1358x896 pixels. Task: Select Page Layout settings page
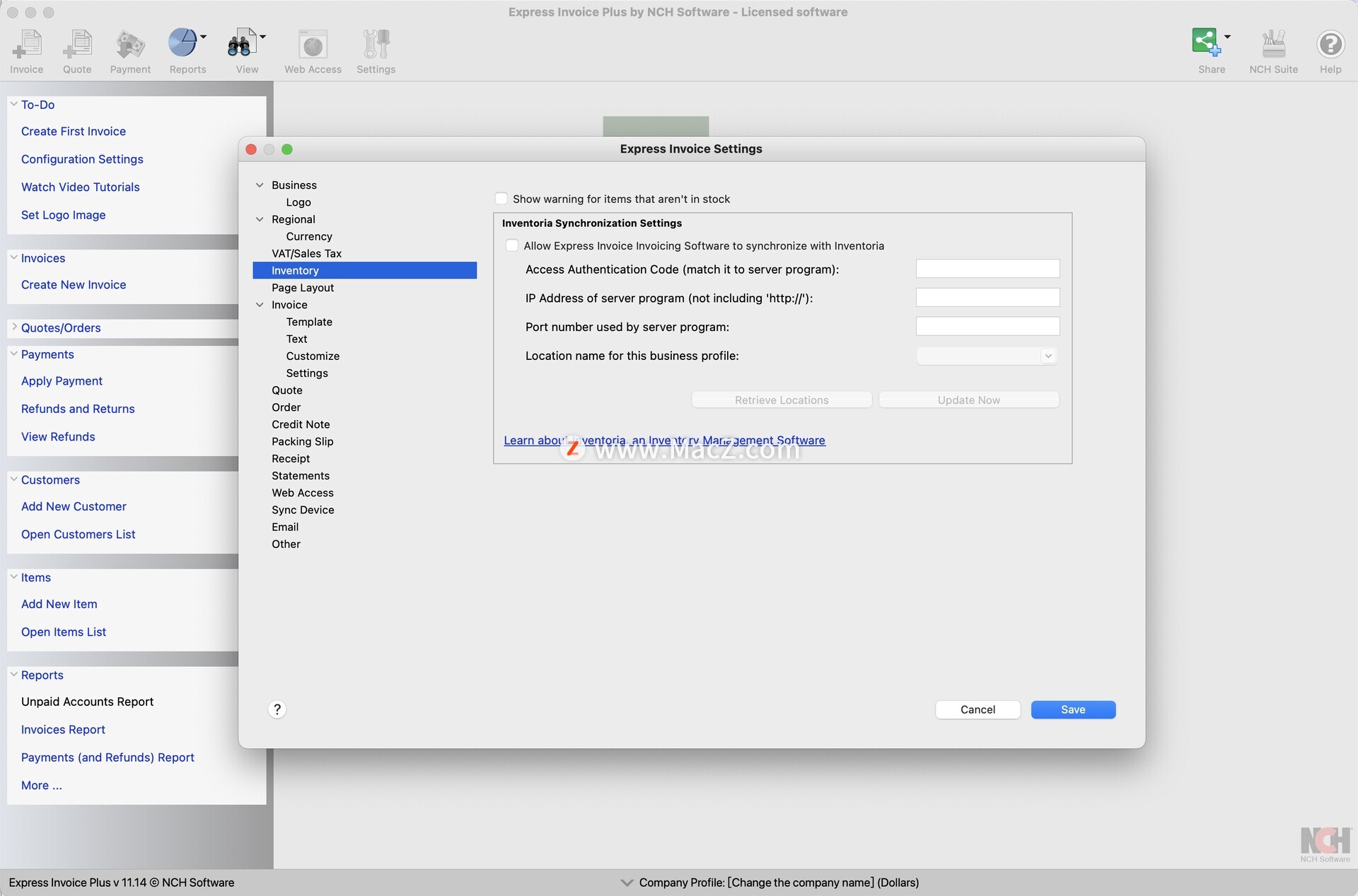[303, 288]
